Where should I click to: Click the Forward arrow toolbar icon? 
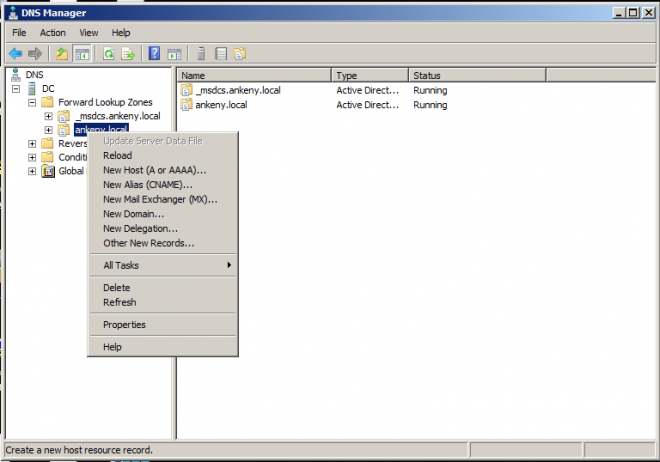[x=35, y=53]
